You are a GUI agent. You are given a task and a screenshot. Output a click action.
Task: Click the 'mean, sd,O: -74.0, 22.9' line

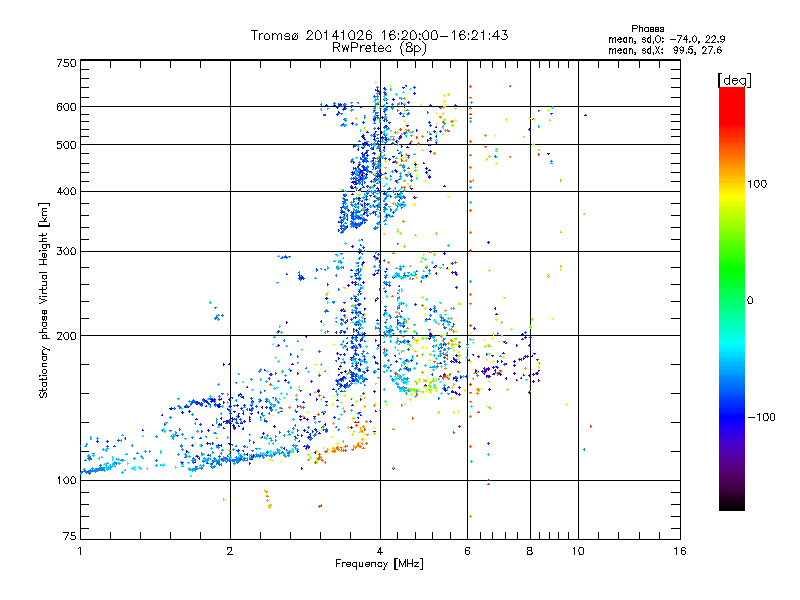point(666,39)
